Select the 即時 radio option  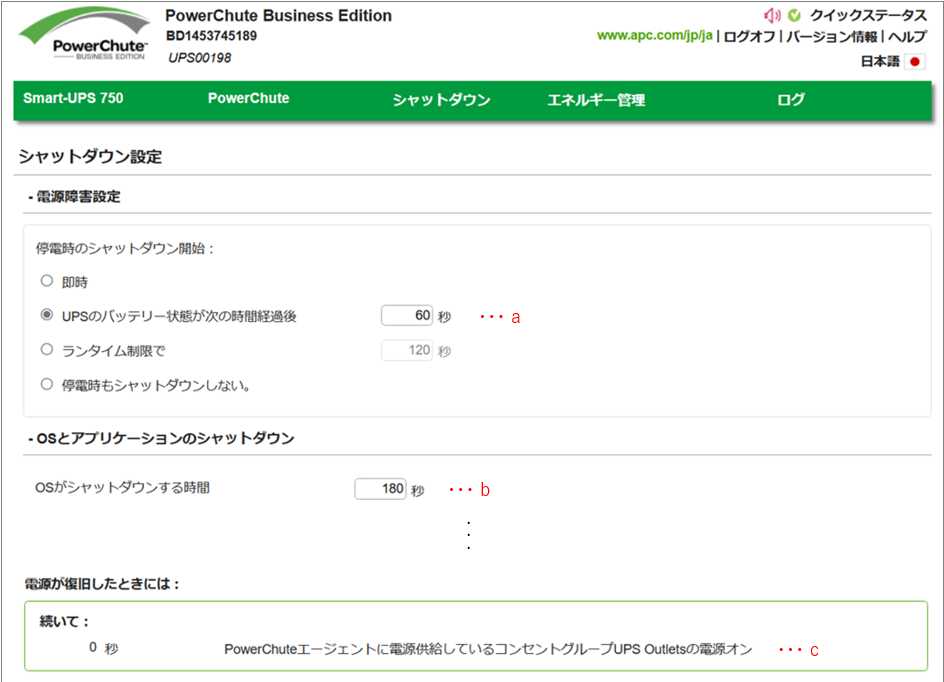coord(47,281)
